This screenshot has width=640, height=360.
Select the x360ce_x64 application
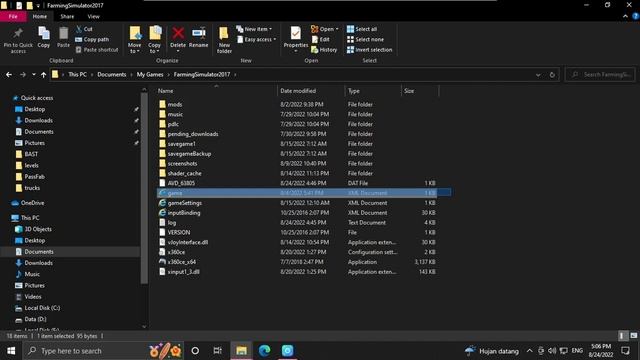(182, 262)
